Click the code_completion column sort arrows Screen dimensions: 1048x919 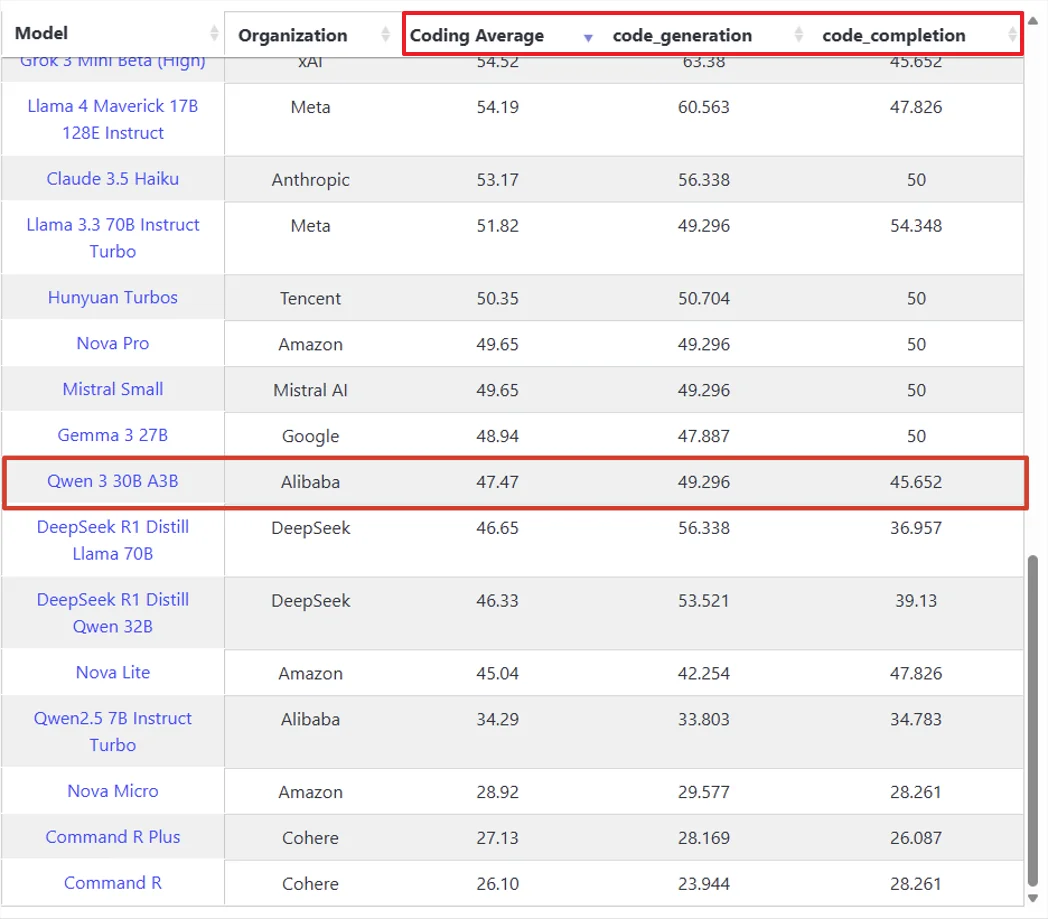(x=1012, y=34)
